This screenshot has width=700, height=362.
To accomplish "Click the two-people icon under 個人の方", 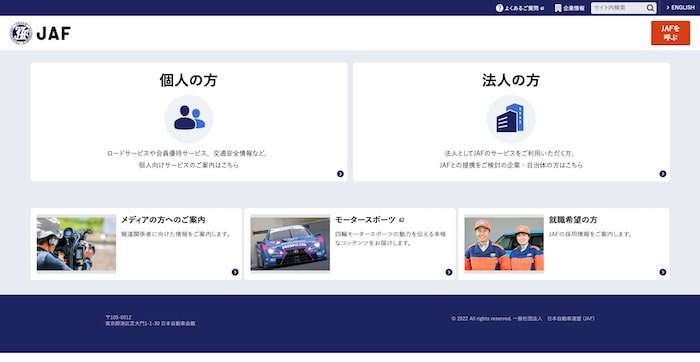I will tap(189, 119).
